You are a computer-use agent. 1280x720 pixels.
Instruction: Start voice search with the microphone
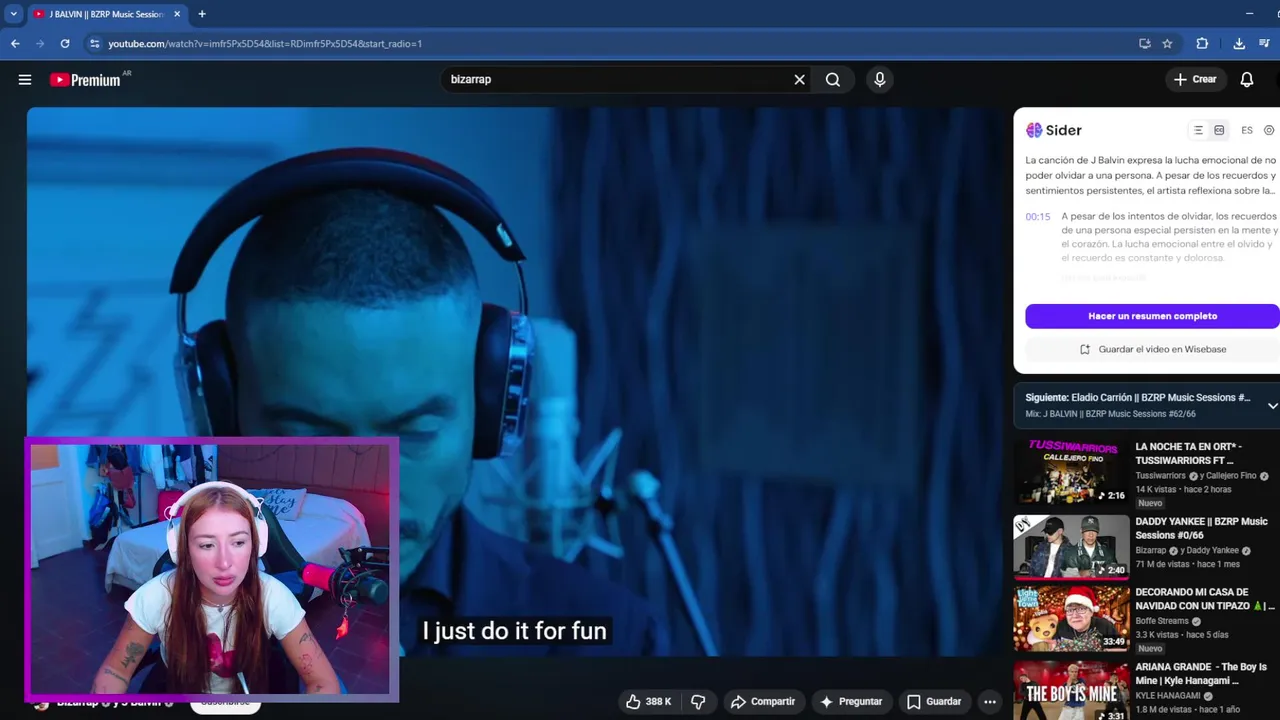click(x=880, y=80)
